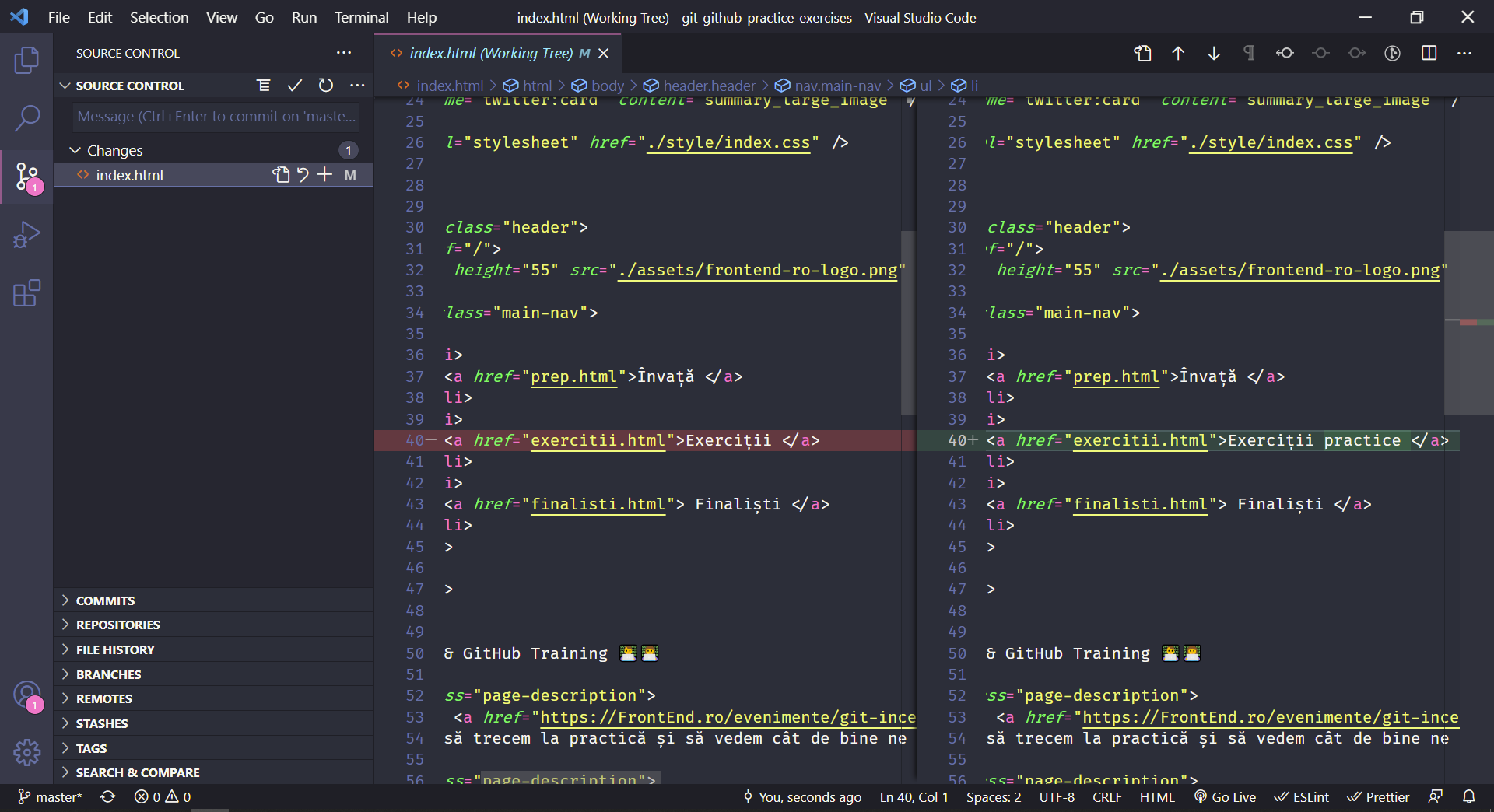Stage changes for index.html with plus icon
This screenshot has width=1494, height=812.
(325, 175)
